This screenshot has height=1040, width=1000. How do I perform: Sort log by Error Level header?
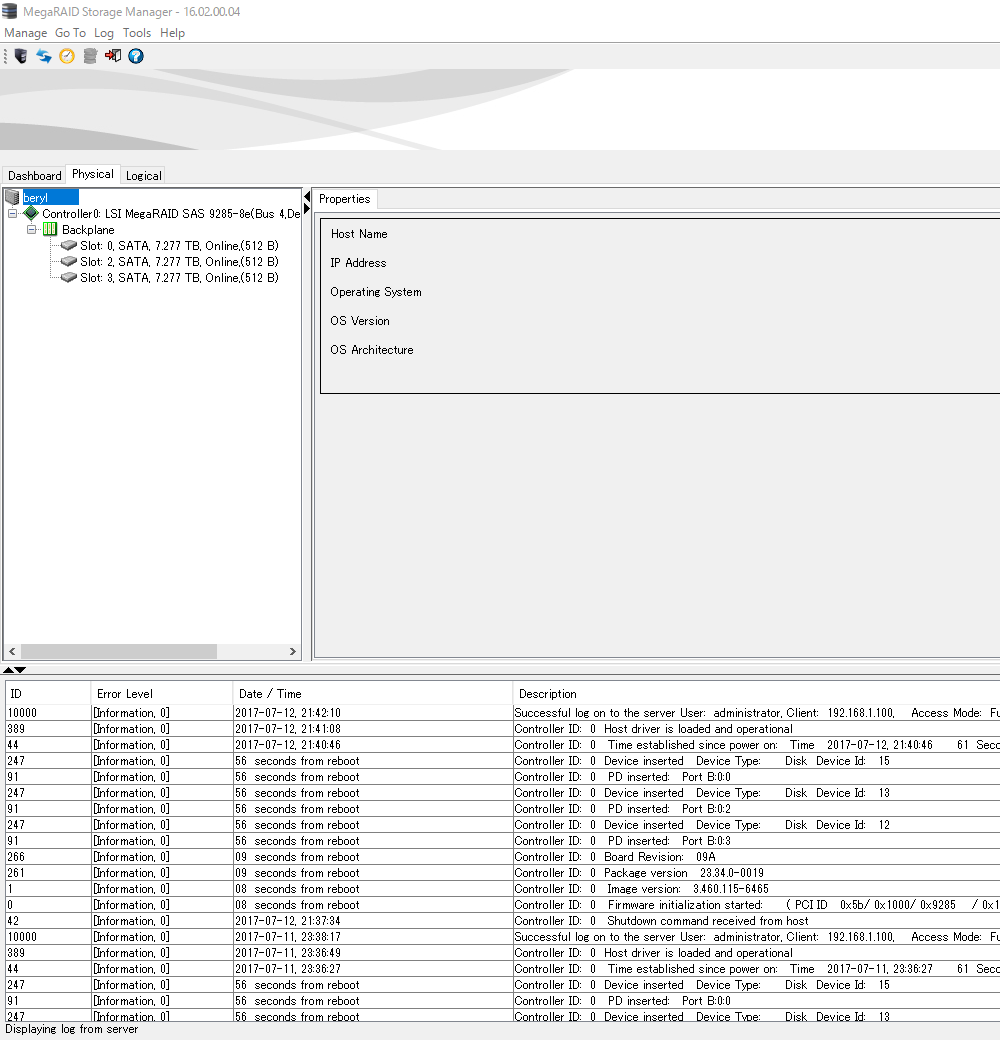click(162, 693)
